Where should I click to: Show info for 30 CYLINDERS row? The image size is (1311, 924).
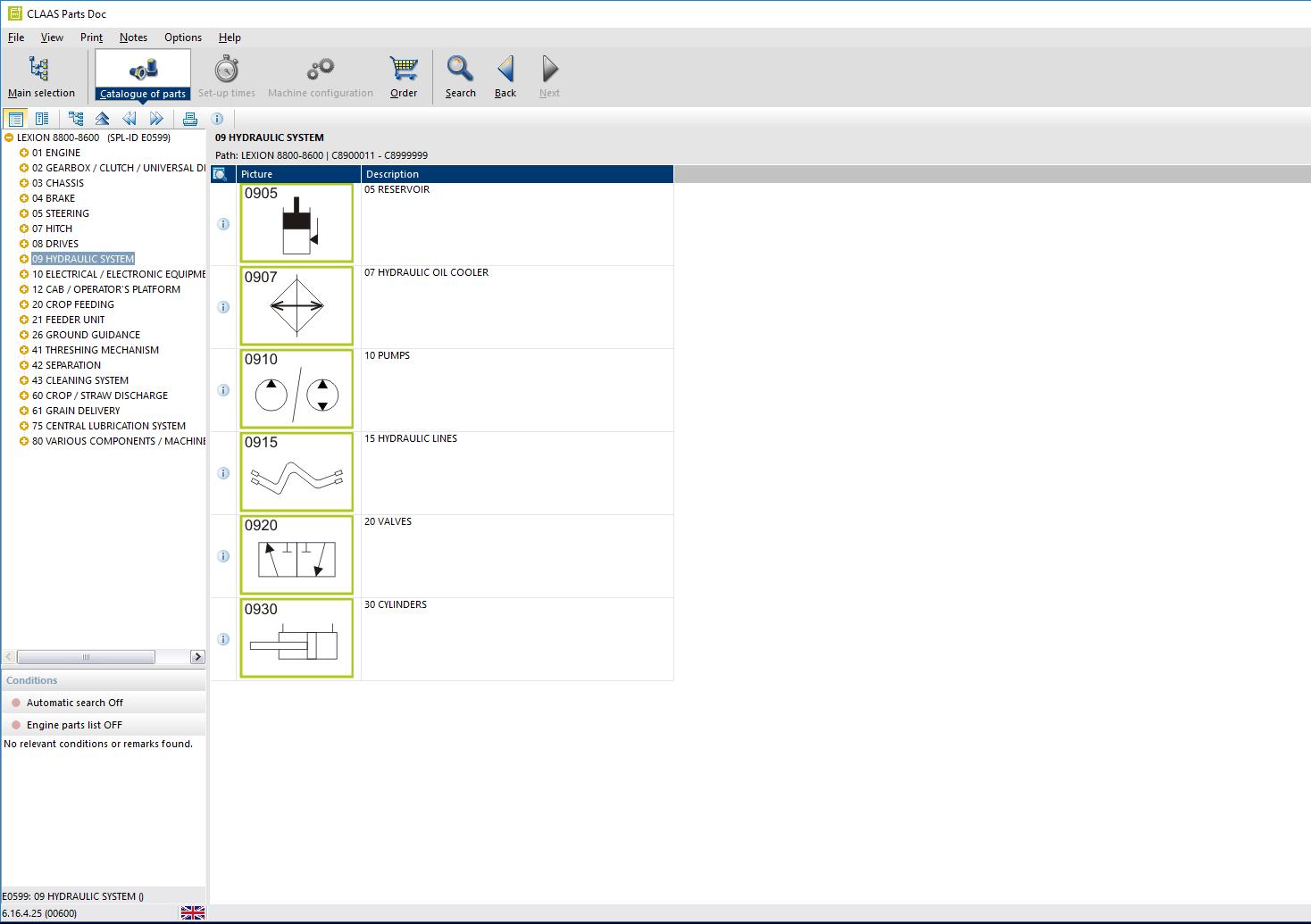point(223,639)
